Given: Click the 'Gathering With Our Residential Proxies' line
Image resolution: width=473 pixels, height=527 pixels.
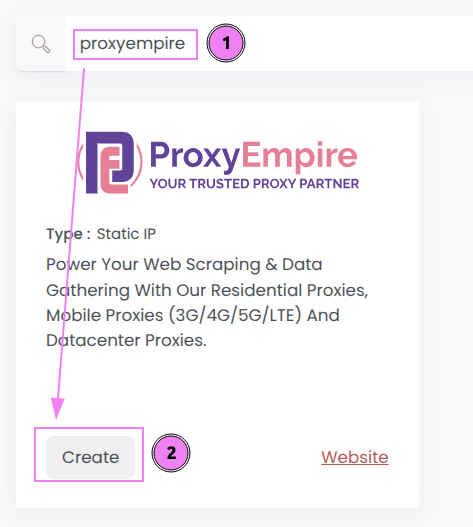Looking at the screenshot, I should click(x=207, y=290).
